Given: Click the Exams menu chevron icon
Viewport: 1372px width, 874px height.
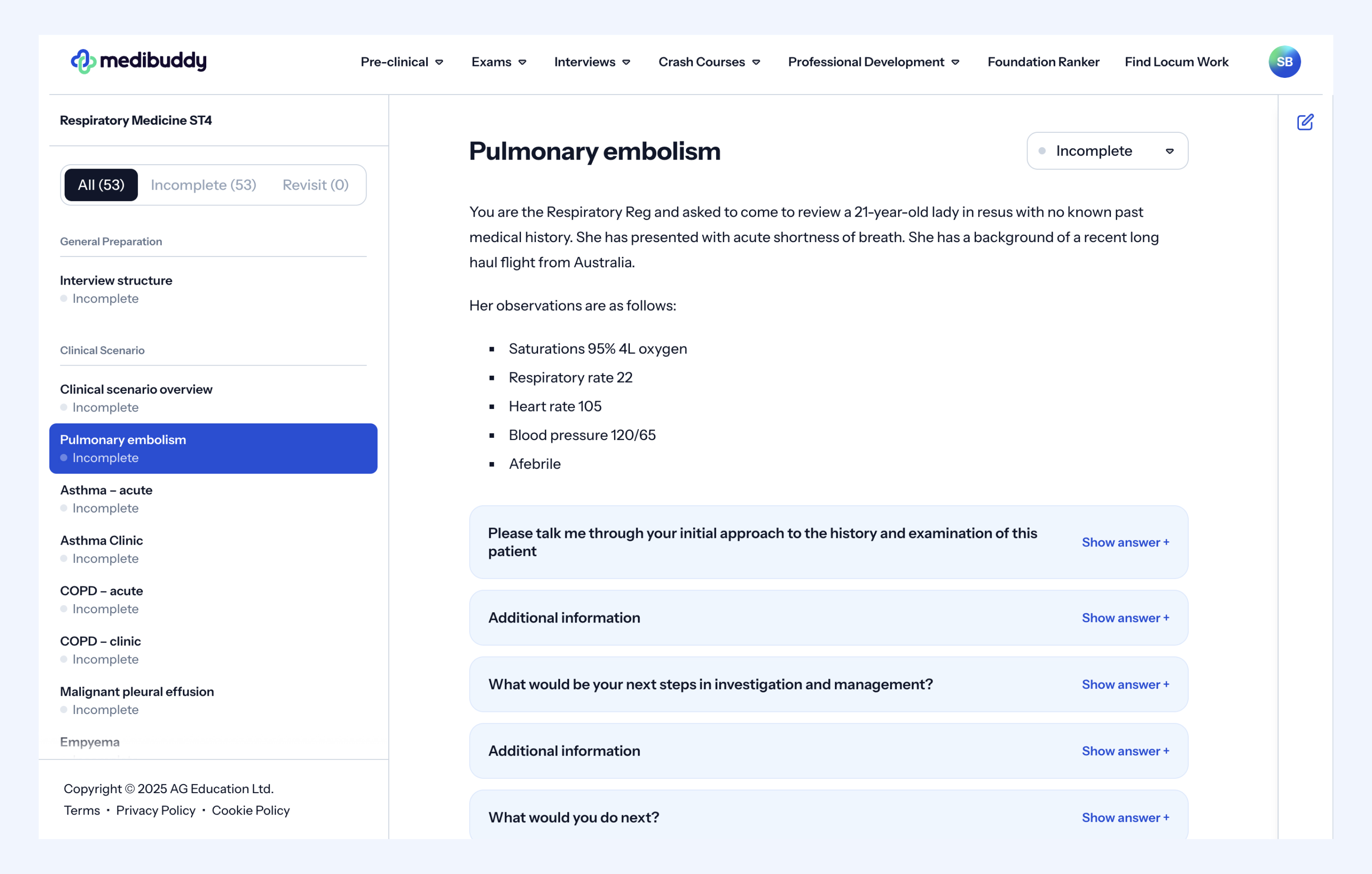Looking at the screenshot, I should point(523,62).
